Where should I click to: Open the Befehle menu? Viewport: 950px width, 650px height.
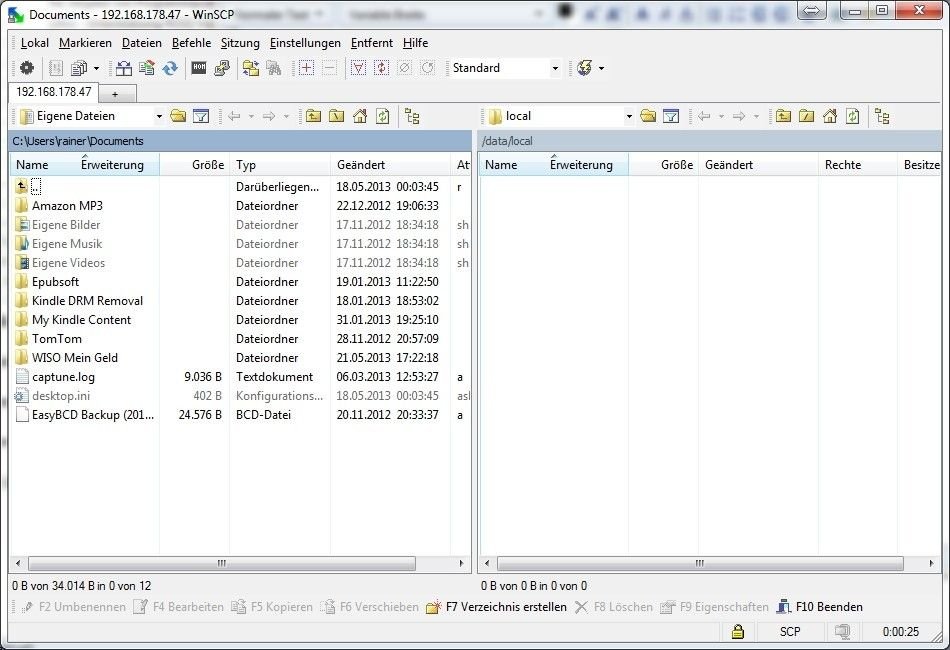coord(191,43)
